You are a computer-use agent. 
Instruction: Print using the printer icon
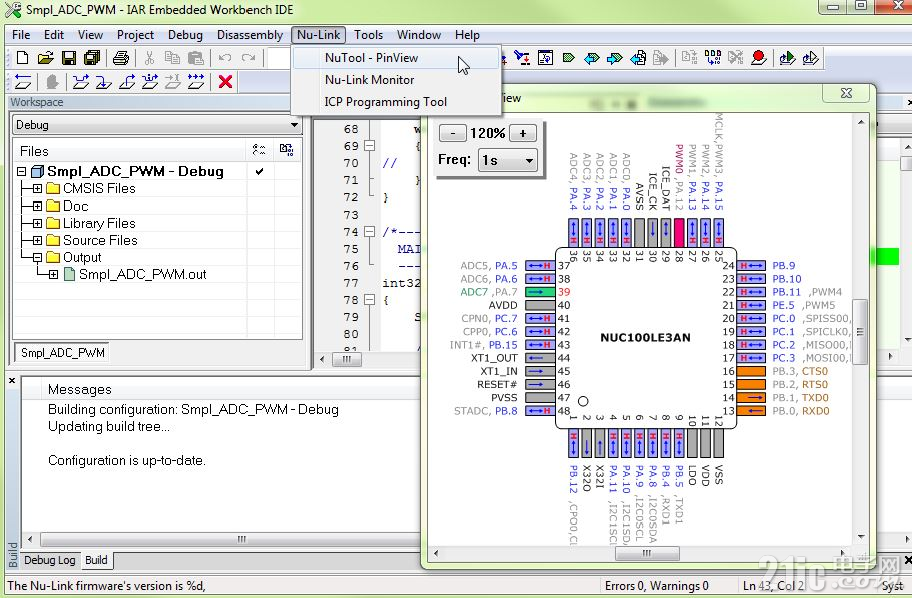(121, 58)
